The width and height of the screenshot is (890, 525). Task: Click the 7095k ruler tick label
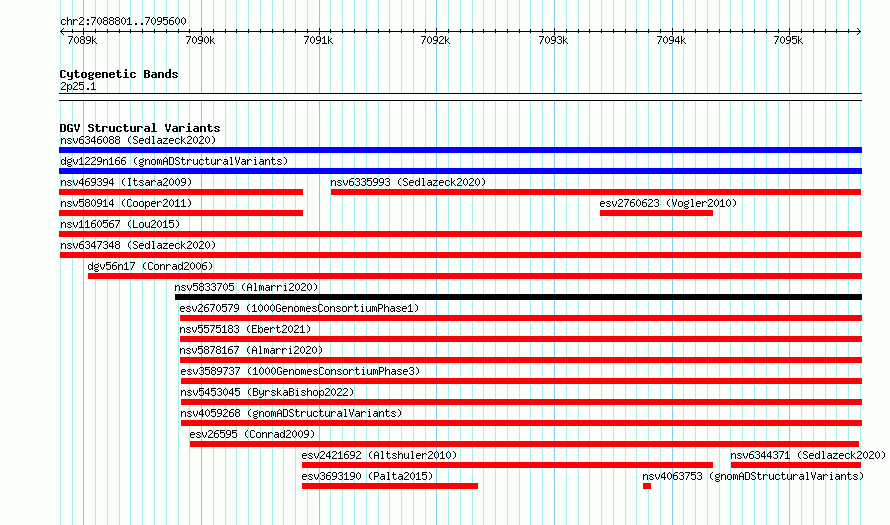(x=788, y=40)
